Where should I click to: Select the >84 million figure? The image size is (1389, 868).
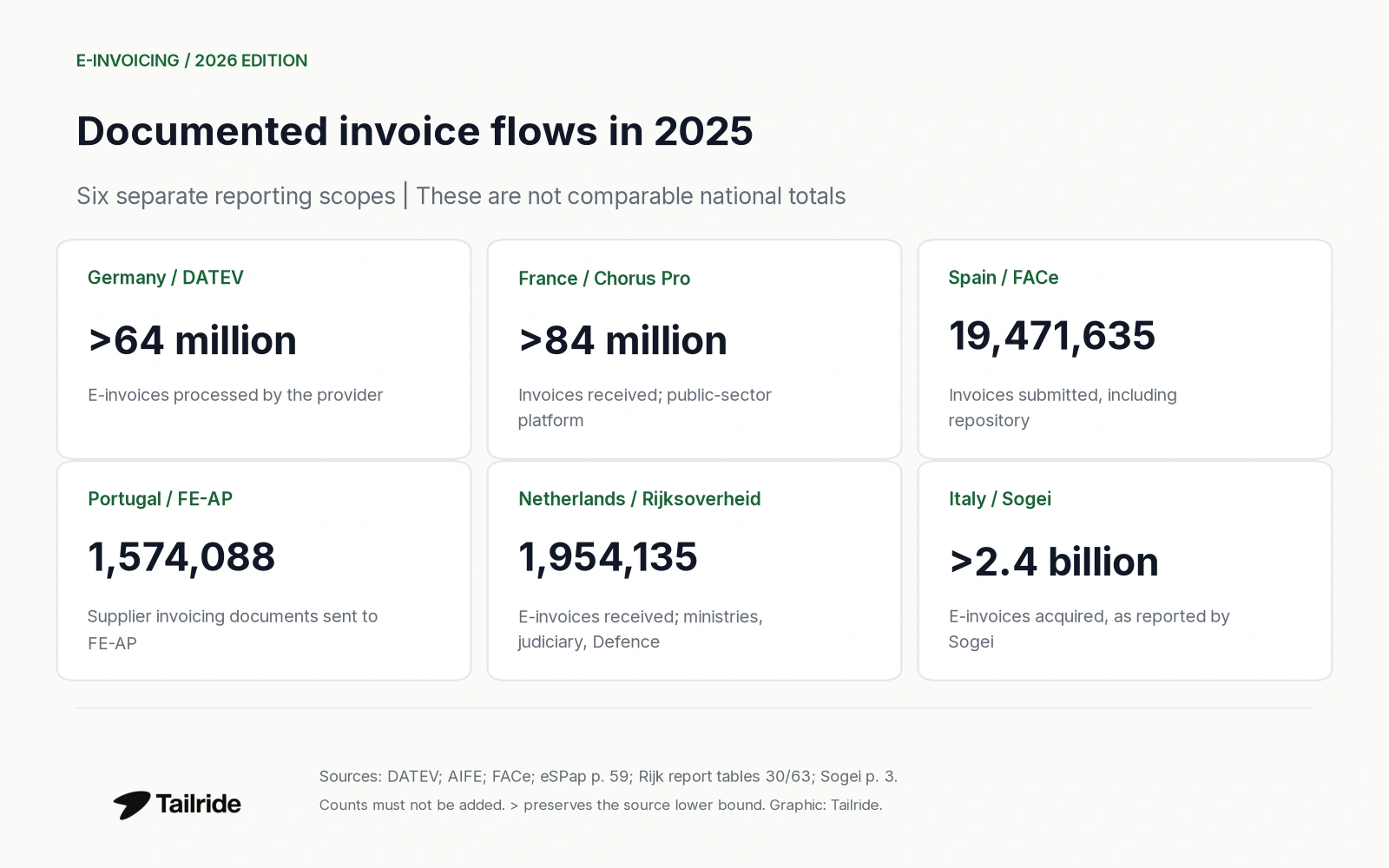[x=622, y=340]
